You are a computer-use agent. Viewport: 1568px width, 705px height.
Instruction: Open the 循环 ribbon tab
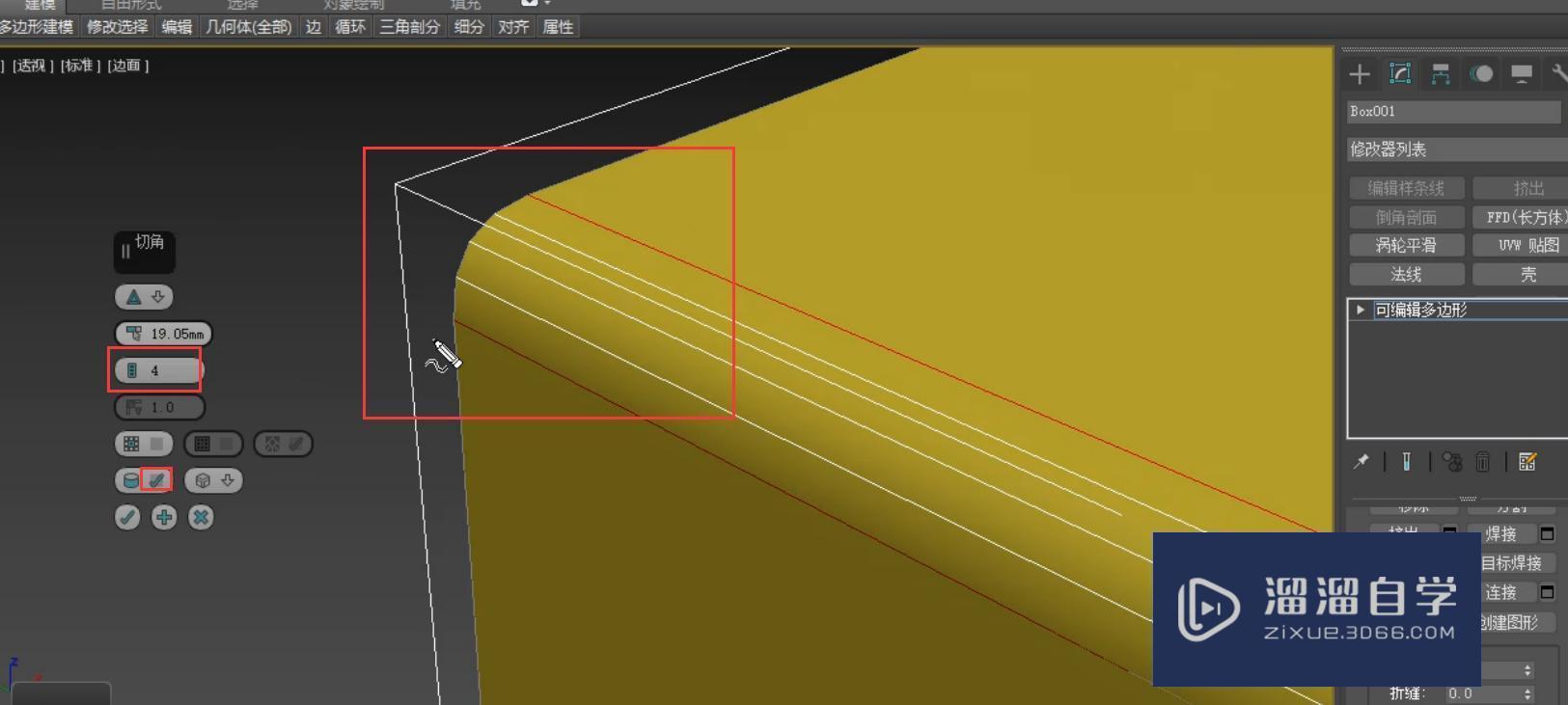pos(350,27)
